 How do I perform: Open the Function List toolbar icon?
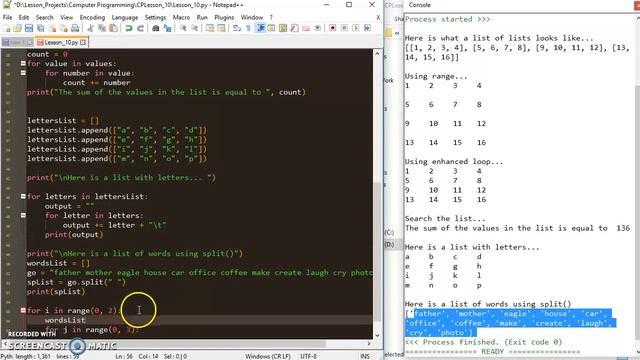tap(294, 28)
